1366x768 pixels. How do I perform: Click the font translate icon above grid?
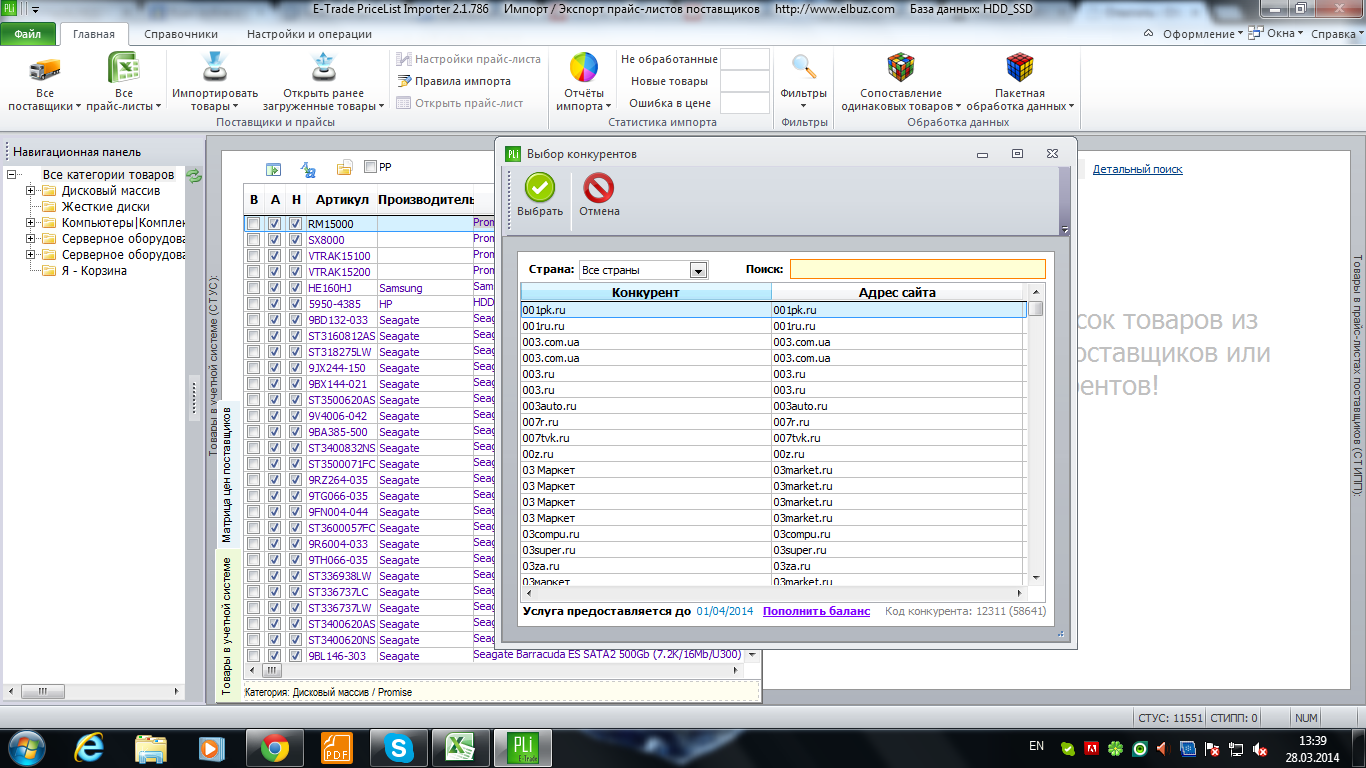tap(309, 168)
